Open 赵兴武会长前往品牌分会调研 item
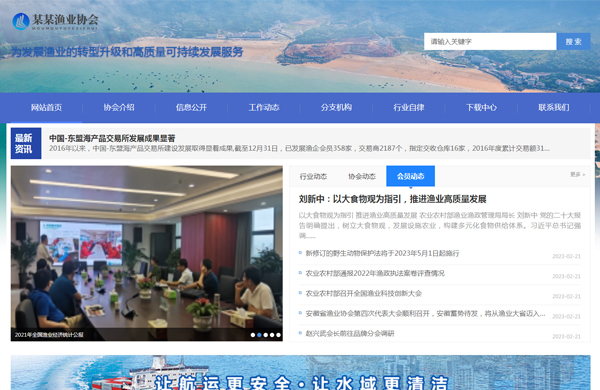 click(x=350, y=333)
